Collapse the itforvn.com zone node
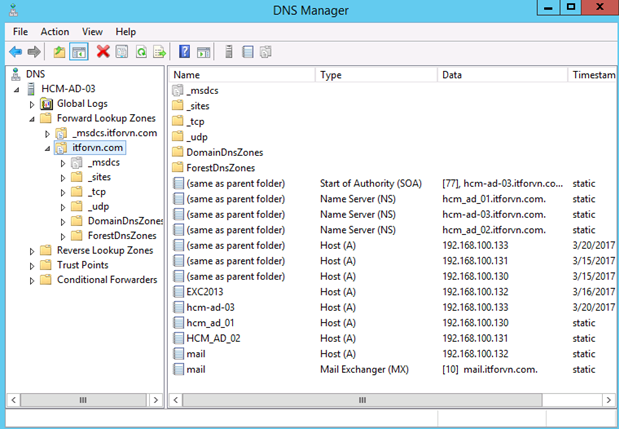 tap(47, 148)
